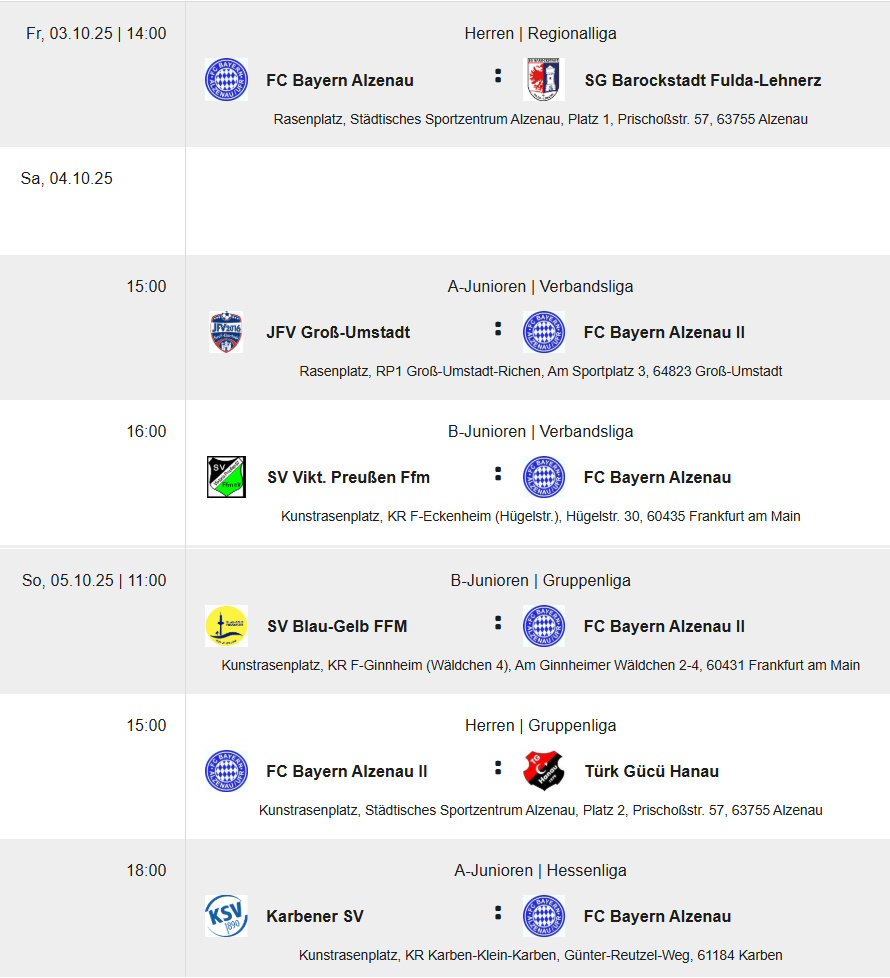This screenshot has width=890, height=978.
Task: Click FC Bayern Alzenau II crest beside Türk Gücü
Action: click(x=226, y=771)
